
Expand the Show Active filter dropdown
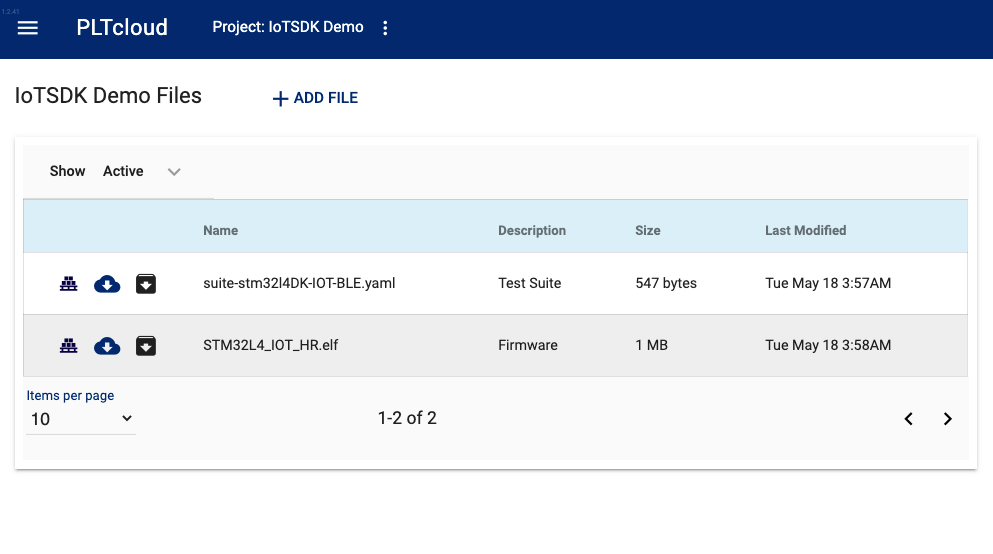point(142,172)
